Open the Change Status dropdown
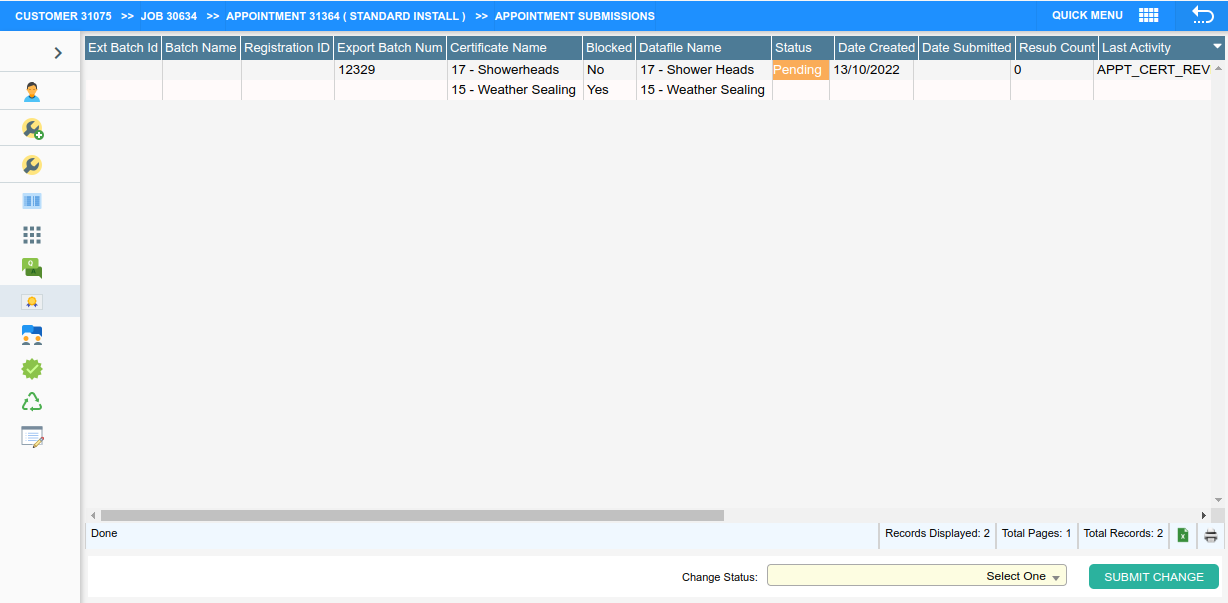The width and height of the screenshot is (1228, 603). 916,576
